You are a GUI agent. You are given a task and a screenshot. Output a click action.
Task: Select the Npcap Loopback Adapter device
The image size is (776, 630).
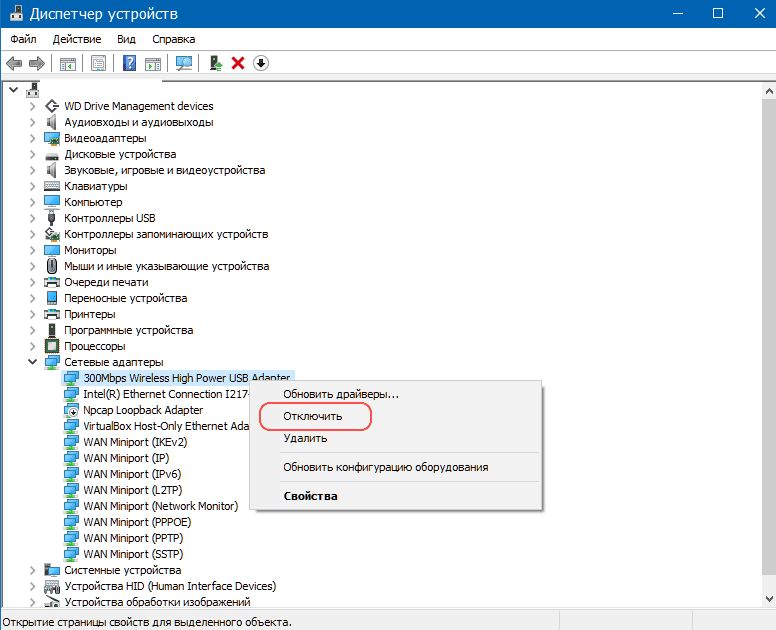click(143, 410)
